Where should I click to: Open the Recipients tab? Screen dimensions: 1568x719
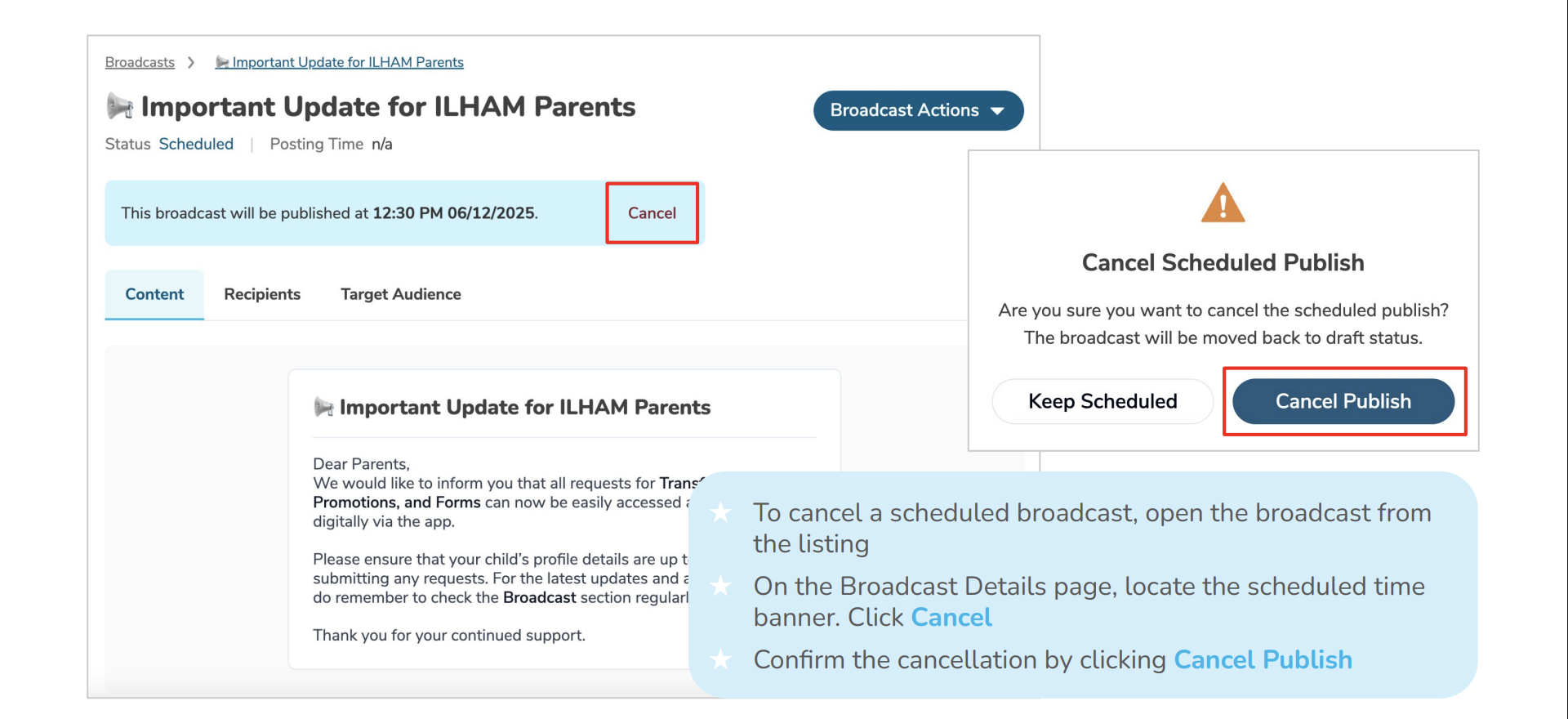[x=262, y=294]
